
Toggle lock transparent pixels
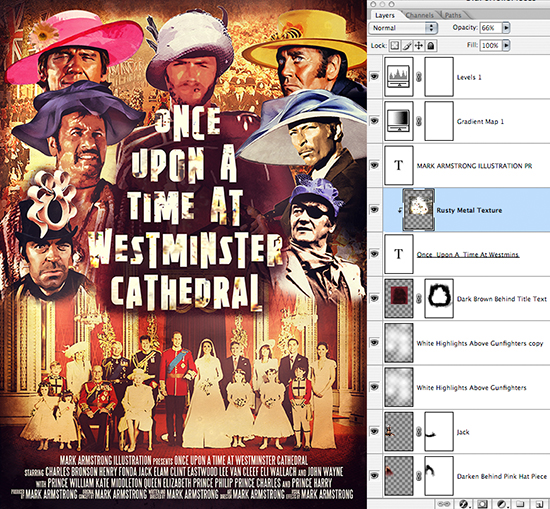395,46
